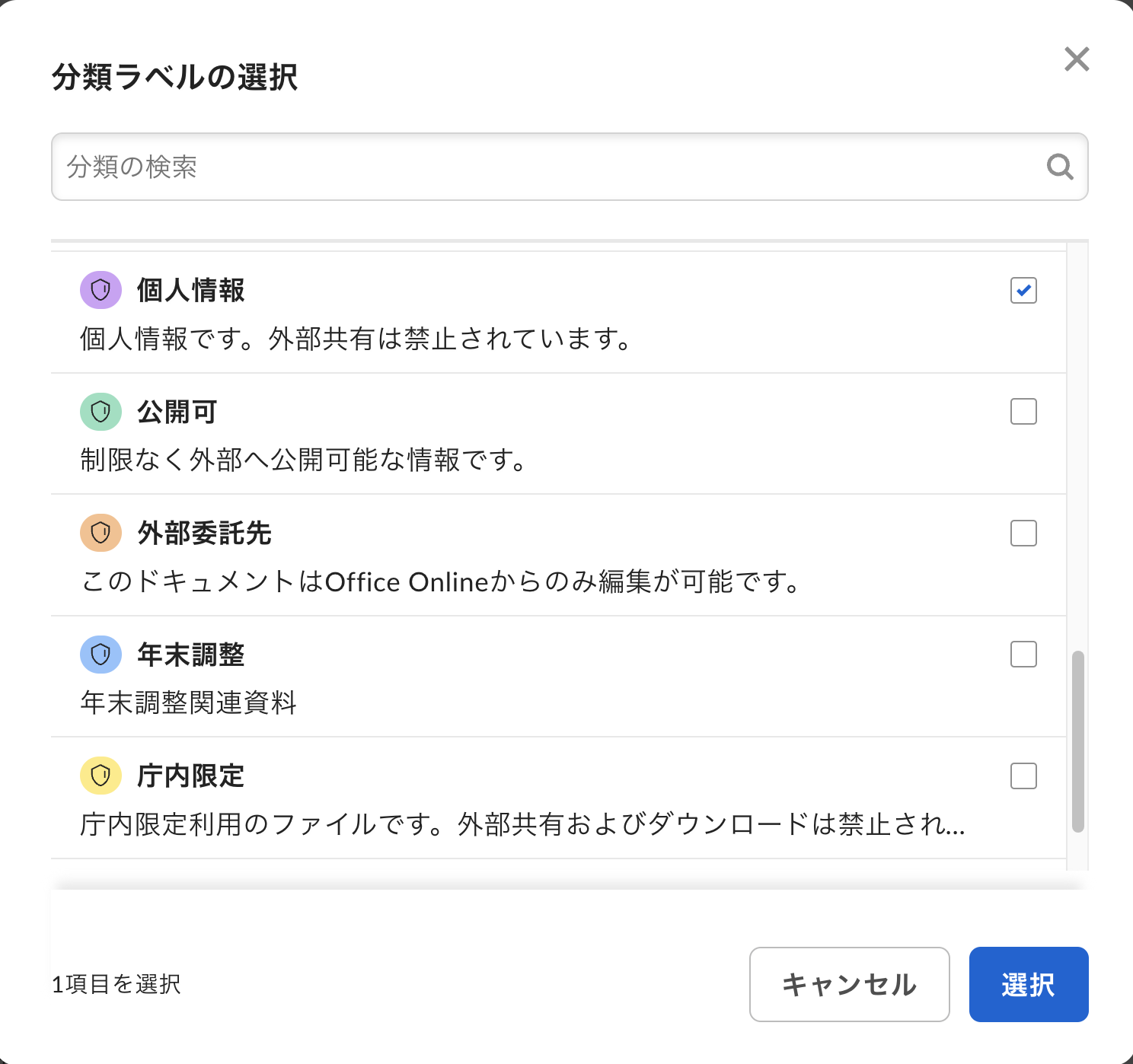This screenshot has width=1133, height=1064.
Task: Click the search magnifier icon
Action: (x=1059, y=167)
